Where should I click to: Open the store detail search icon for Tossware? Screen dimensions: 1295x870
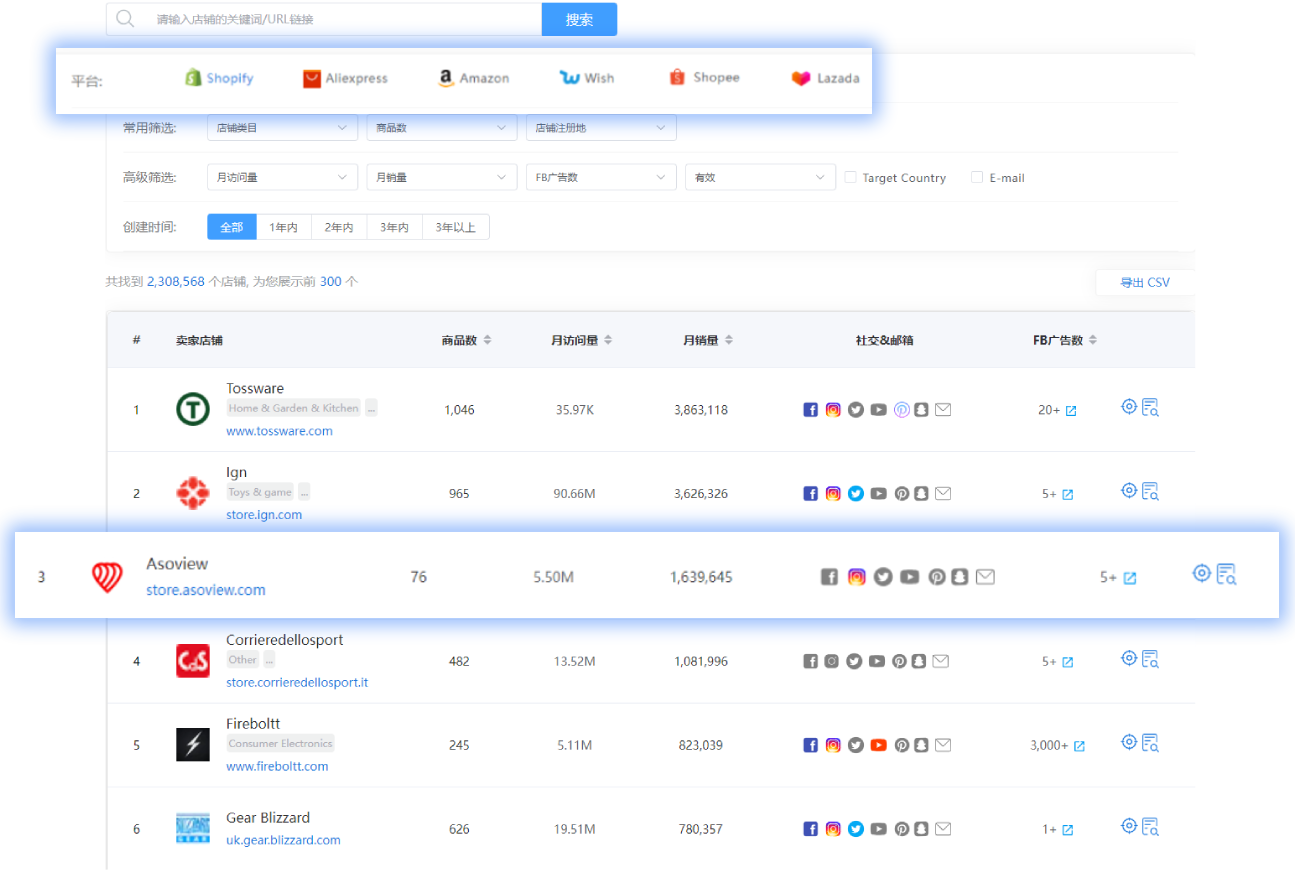1150,407
